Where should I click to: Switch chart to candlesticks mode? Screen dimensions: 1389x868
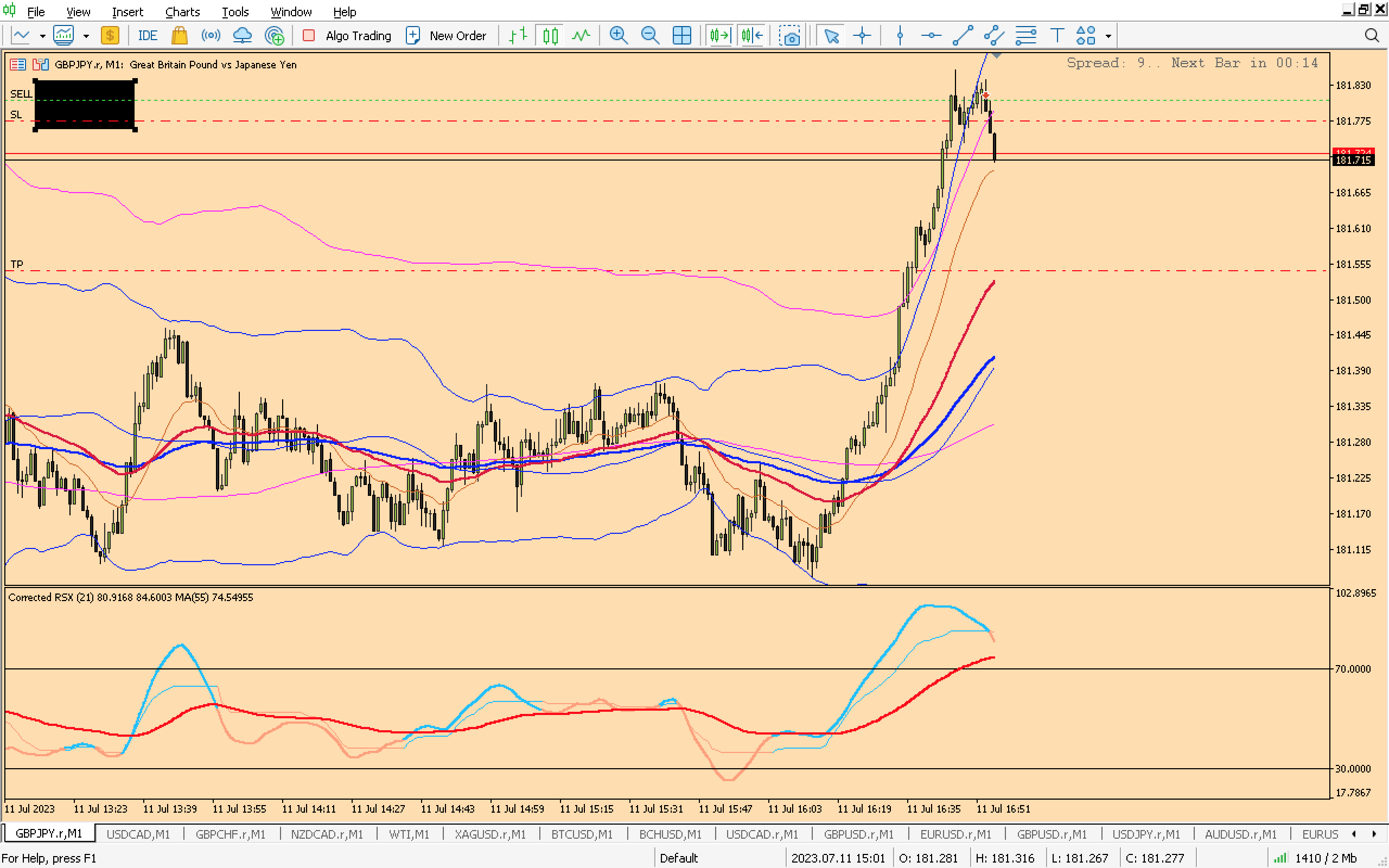[550, 36]
